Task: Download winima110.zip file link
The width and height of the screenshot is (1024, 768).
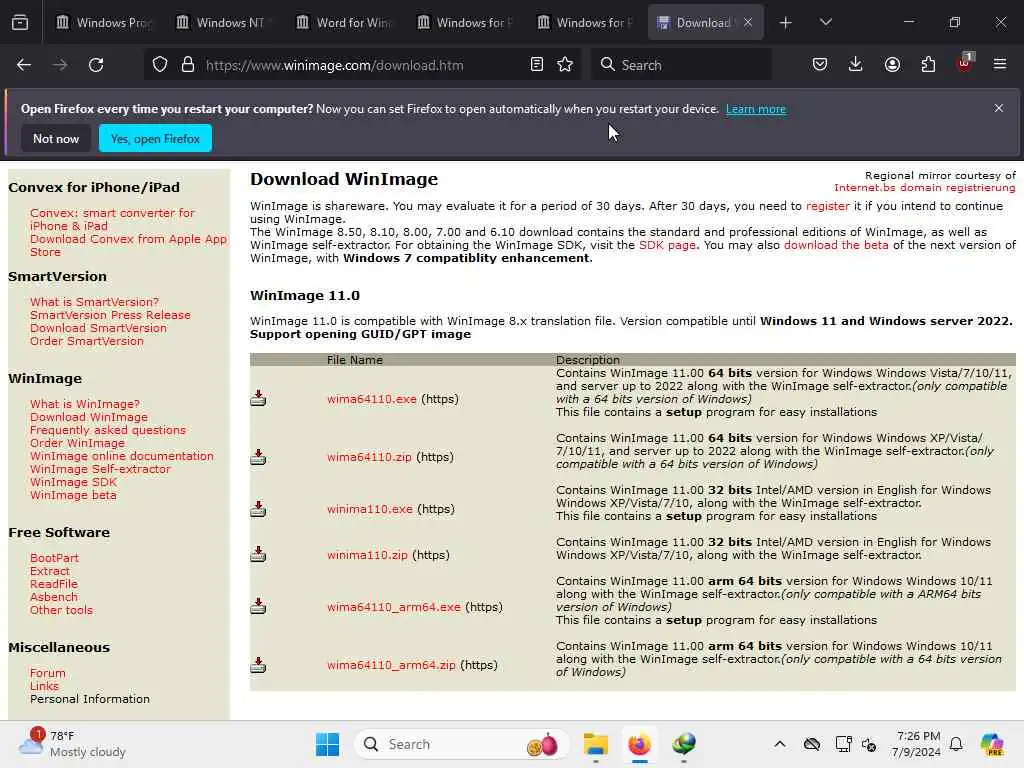Action: [x=367, y=555]
